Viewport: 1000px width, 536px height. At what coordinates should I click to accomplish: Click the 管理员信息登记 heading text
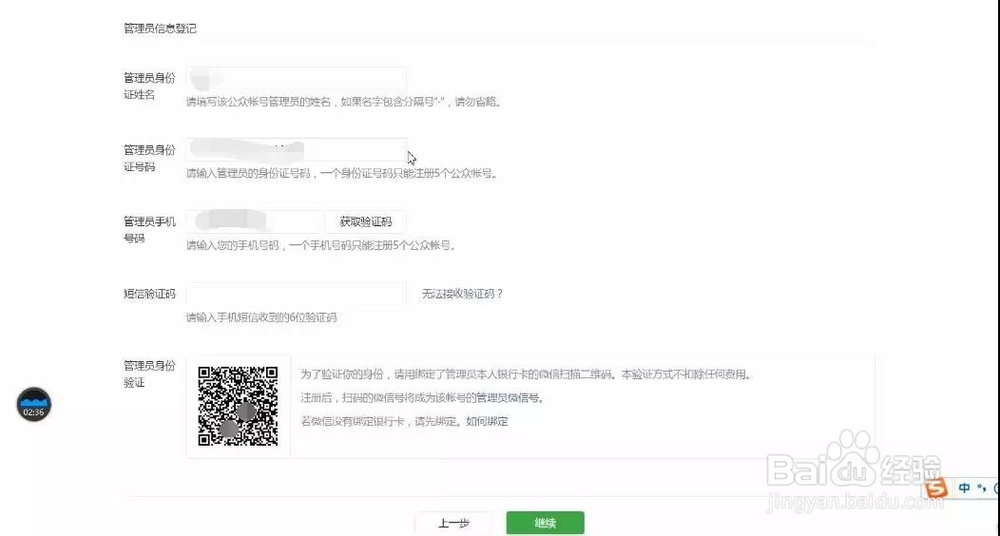(x=160, y=28)
